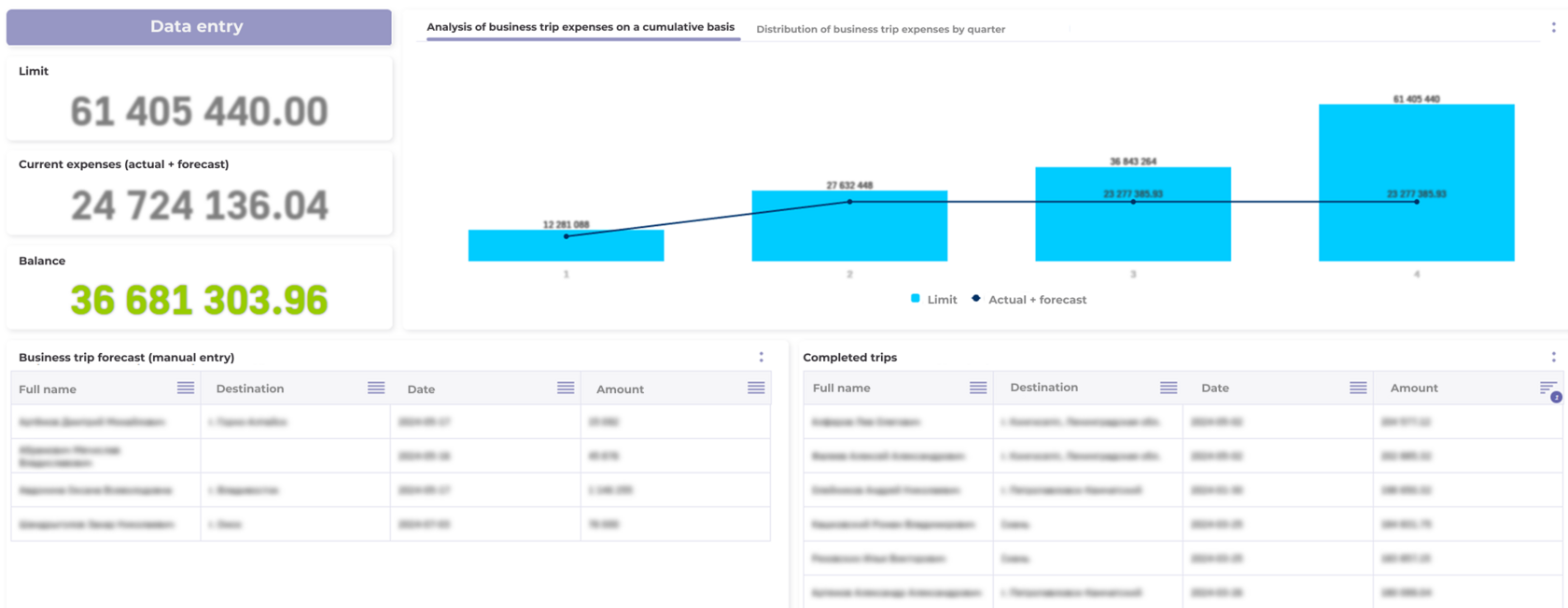Click the Full name header in Completed trips
1568x608 pixels.
(x=842, y=388)
